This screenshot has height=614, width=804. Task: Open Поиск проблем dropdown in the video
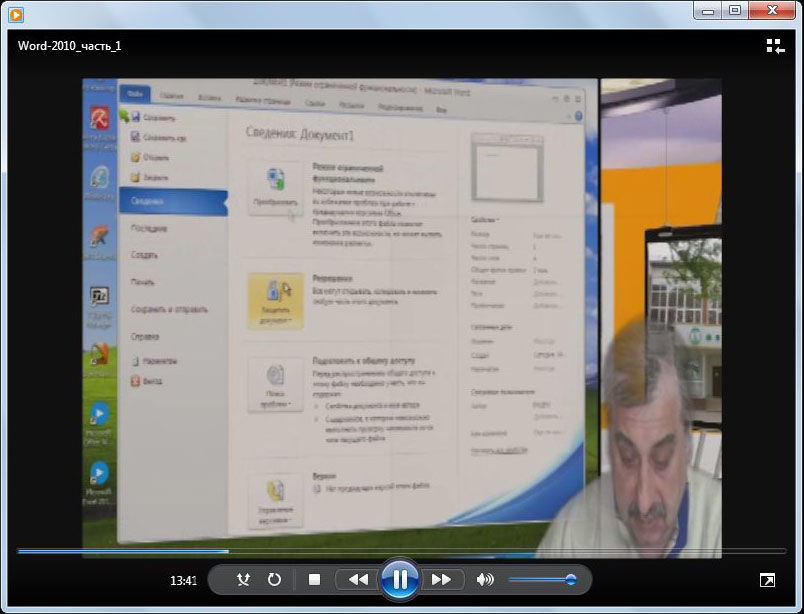[276, 385]
